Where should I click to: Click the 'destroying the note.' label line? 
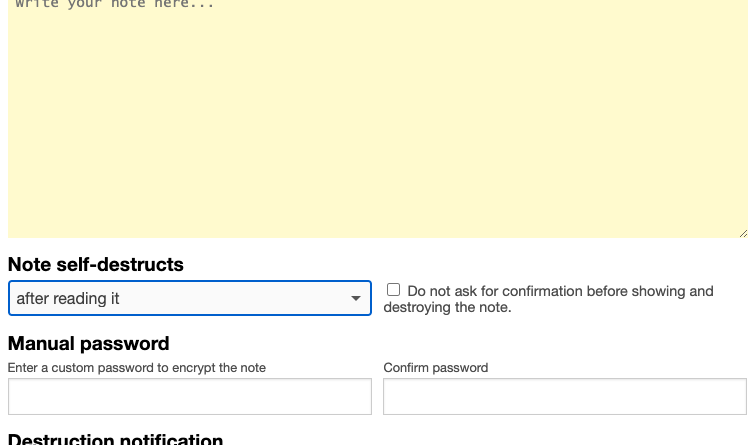coord(447,307)
